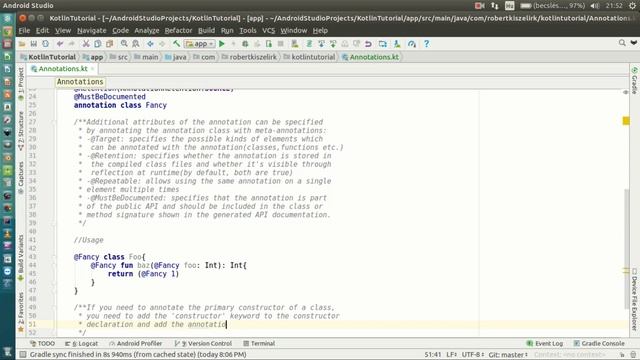Open the Android Profiler tool window
Image resolution: width=640 pixels, height=360 pixels.
coord(136,343)
